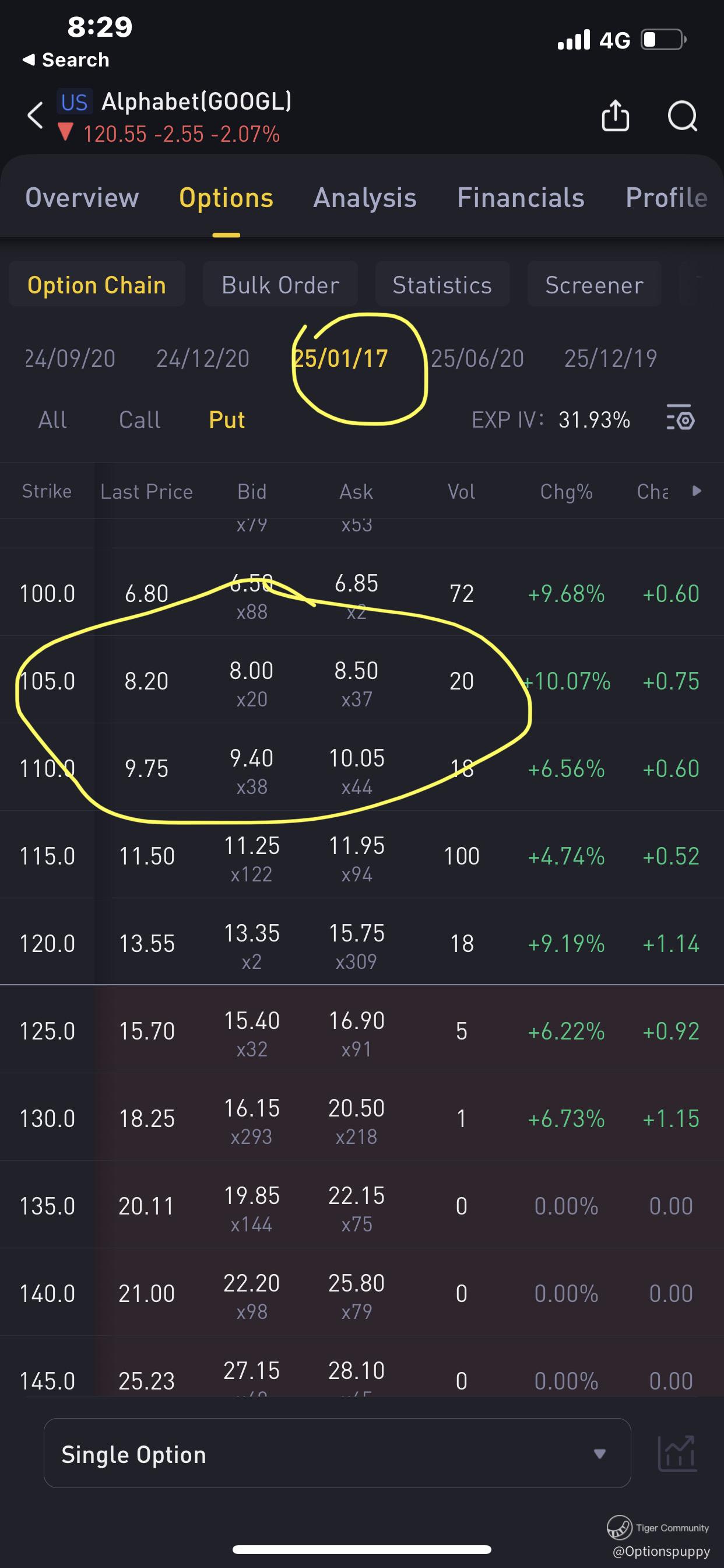Open the Financials tab

click(x=520, y=198)
